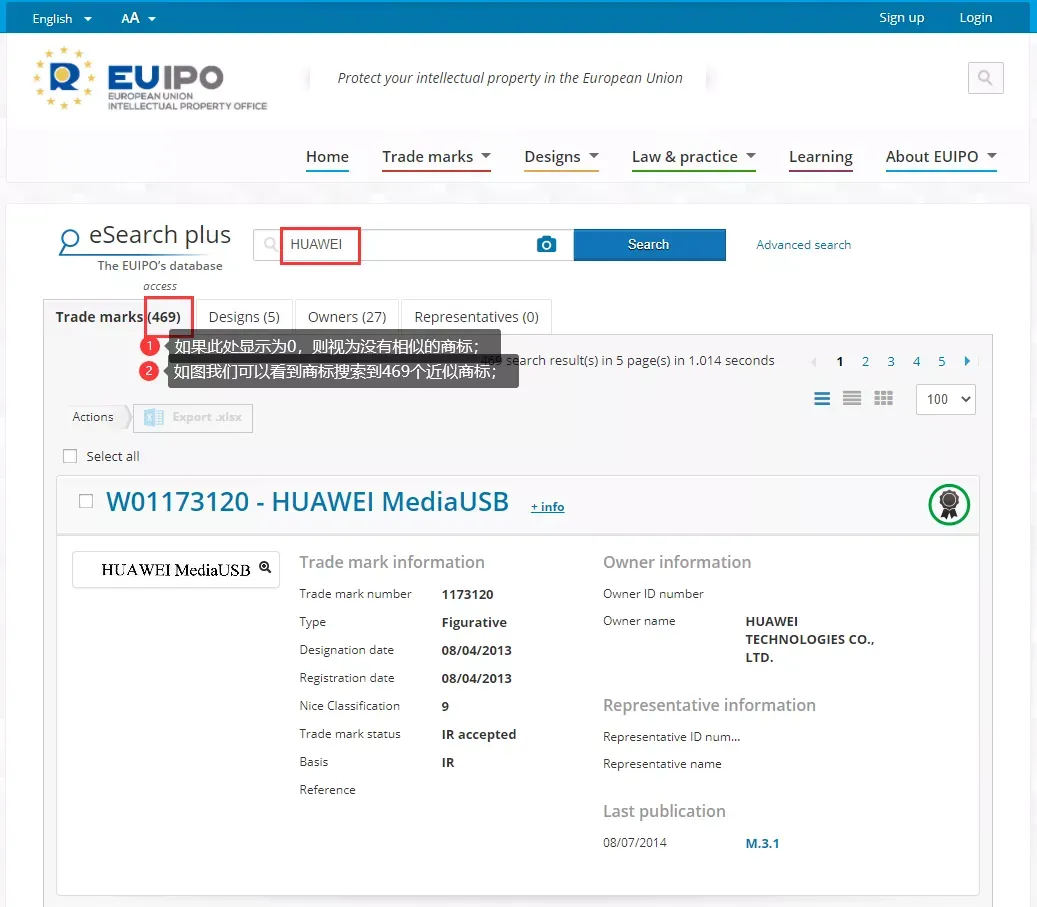Click the Basis value IR
1037x907 pixels.
[448, 763]
